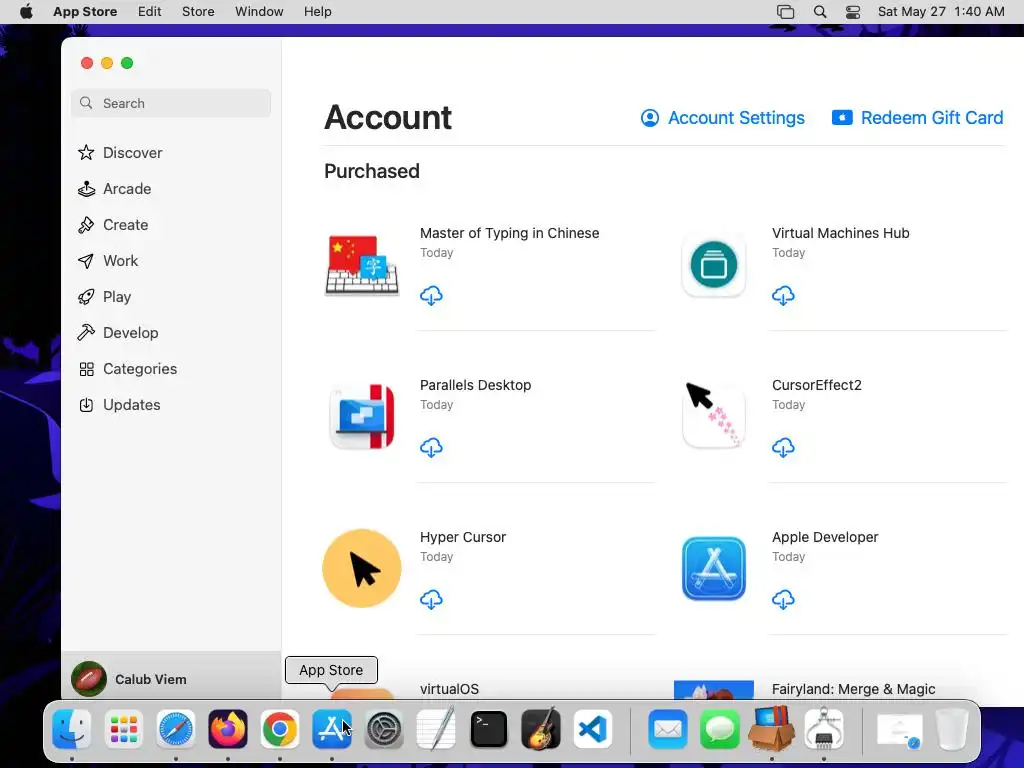The image size is (1024, 768).
Task: Open the Work category
Action: tap(171, 261)
